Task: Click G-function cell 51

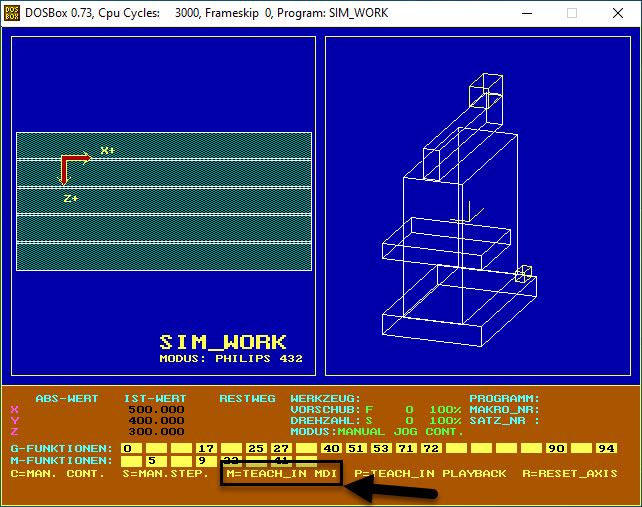Action: (356, 448)
